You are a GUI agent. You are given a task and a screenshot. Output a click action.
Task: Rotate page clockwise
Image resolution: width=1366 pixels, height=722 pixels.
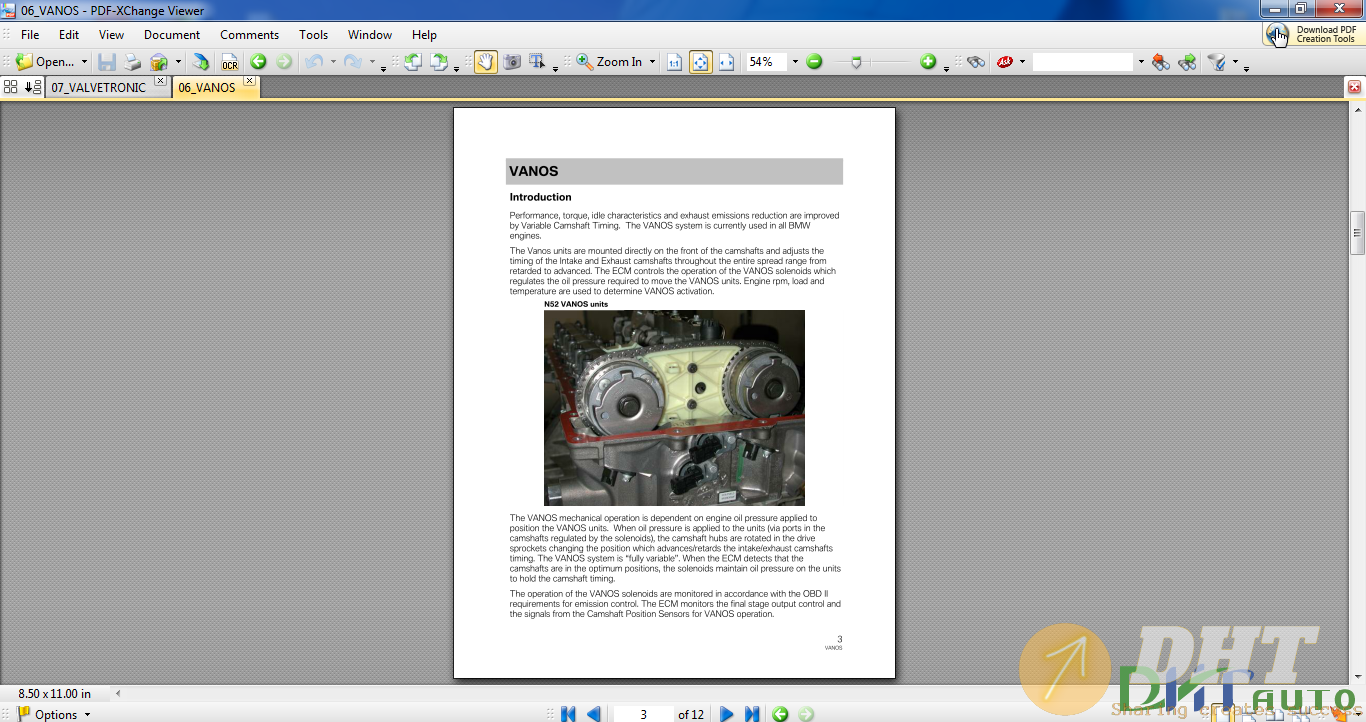[439, 62]
